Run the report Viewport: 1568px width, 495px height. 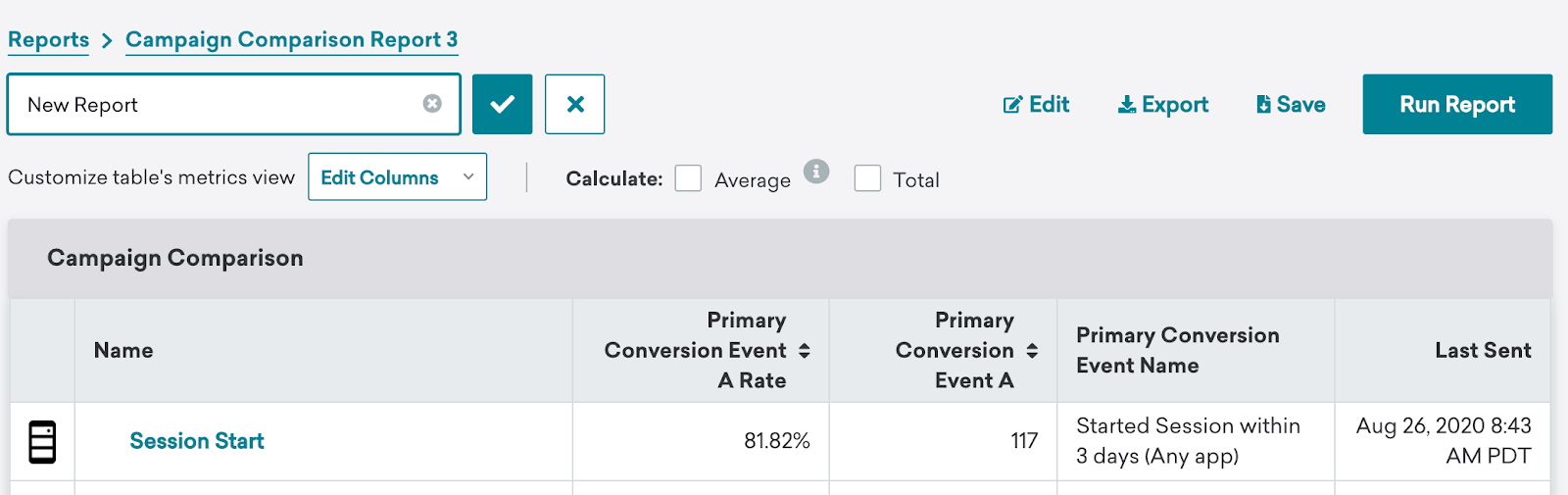(1456, 105)
